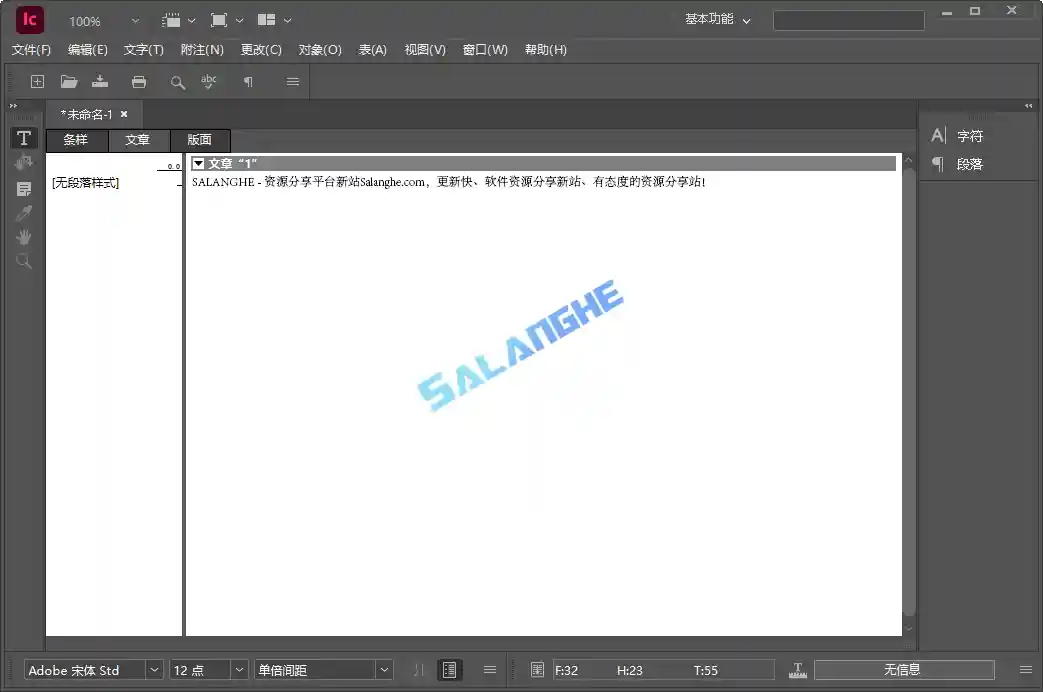The width and height of the screenshot is (1043, 692).
Task: Select the Type tool
Action: 23,137
